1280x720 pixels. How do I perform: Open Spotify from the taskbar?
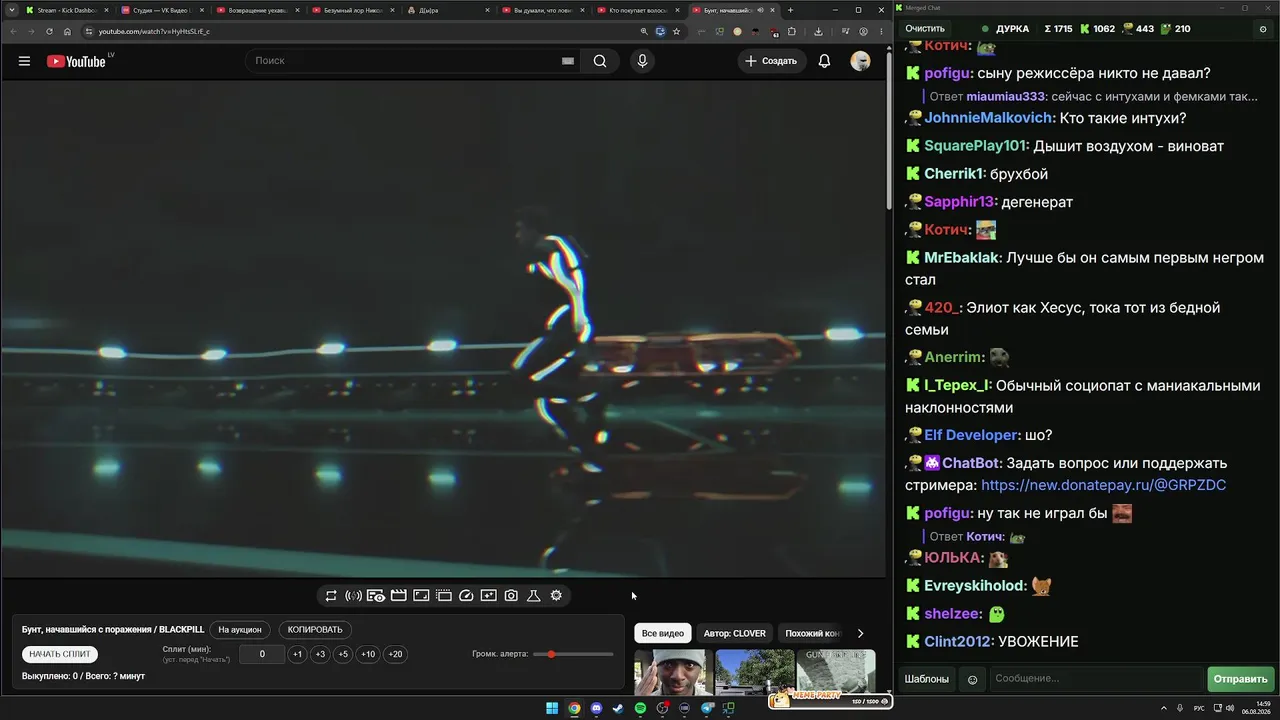[x=640, y=709]
